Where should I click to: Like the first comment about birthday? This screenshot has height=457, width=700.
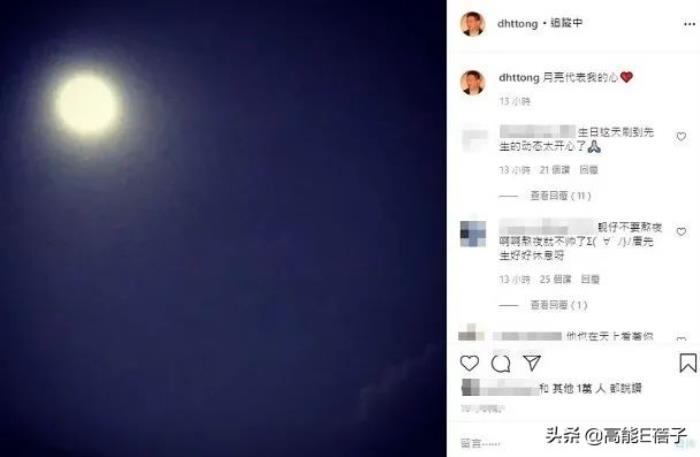pos(681,136)
